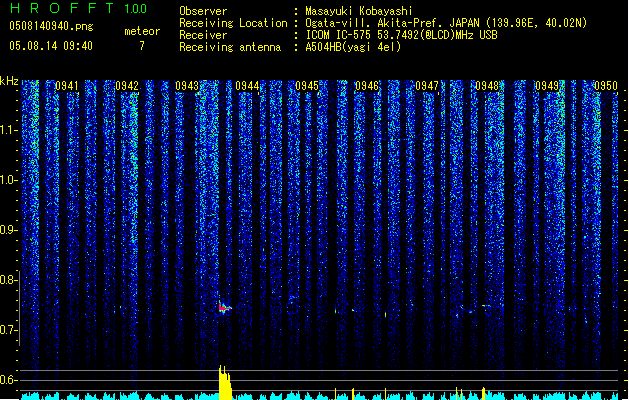Image resolution: width=629 pixels, height=400 pixels.
Task: Click the version number 1.0.0
Action: click(x=136, y=9)
